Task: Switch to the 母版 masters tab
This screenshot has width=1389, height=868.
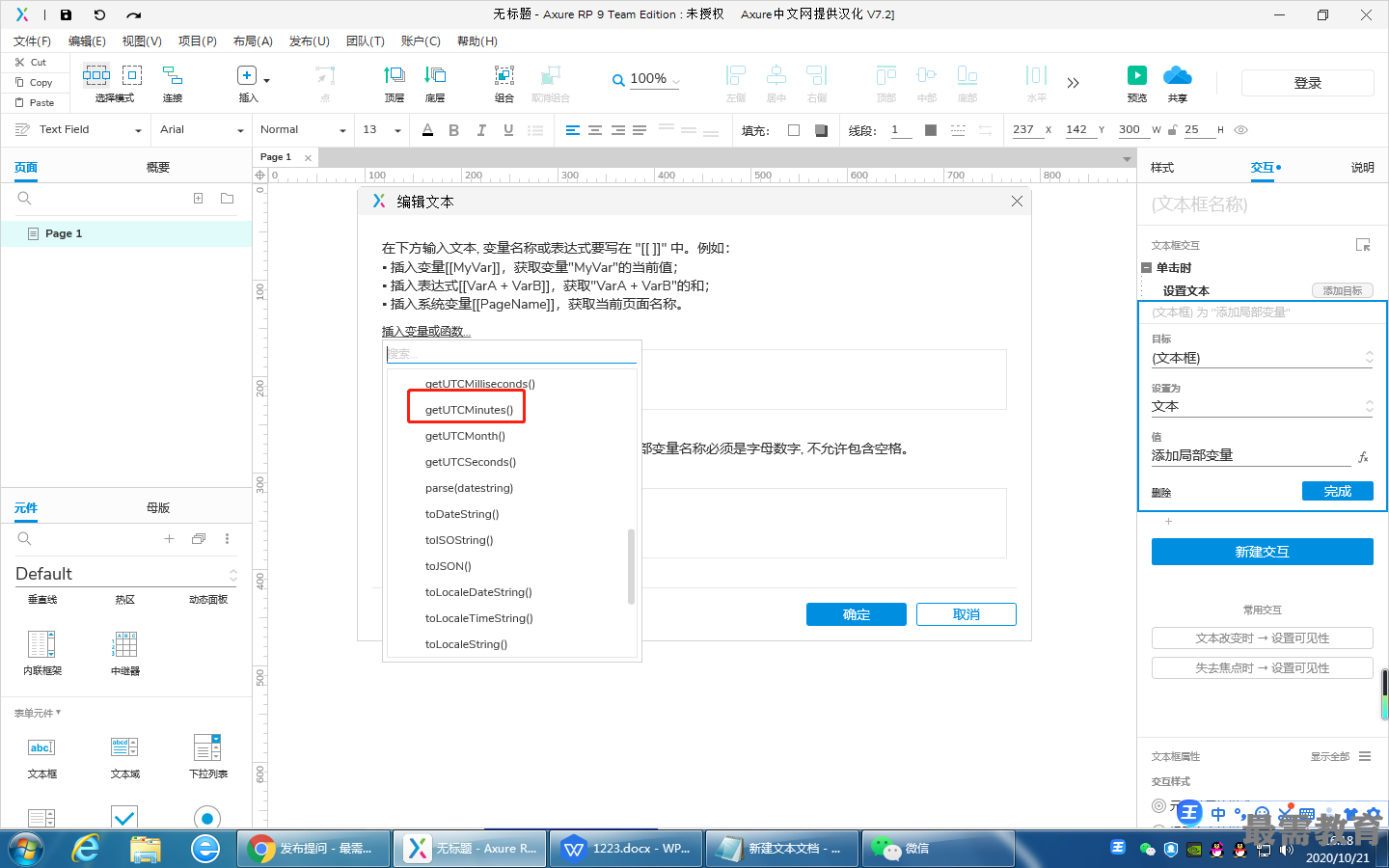Action: (158, 508)
